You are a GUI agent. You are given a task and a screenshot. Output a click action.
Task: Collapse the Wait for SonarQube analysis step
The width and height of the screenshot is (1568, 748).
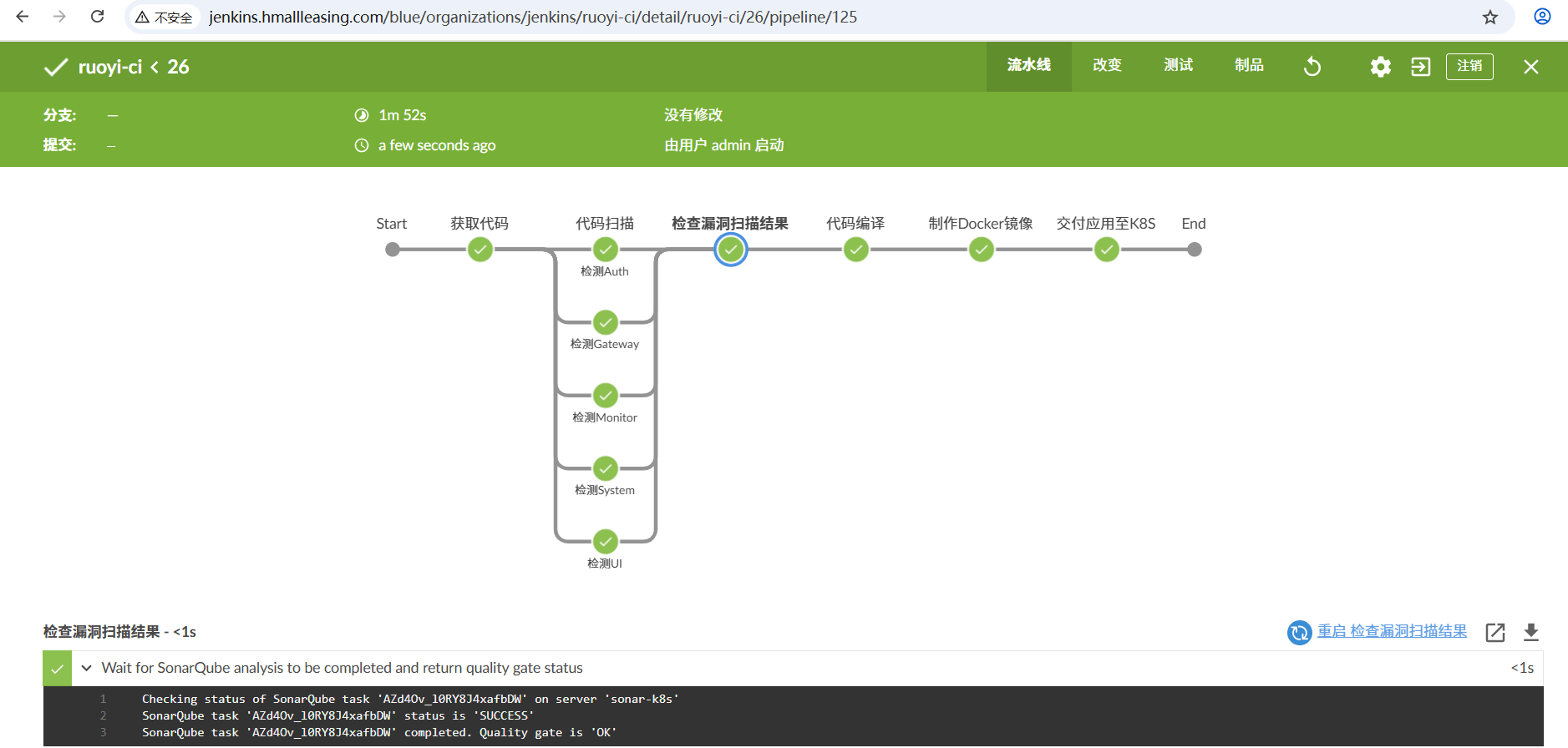click(x=87, y=668)
